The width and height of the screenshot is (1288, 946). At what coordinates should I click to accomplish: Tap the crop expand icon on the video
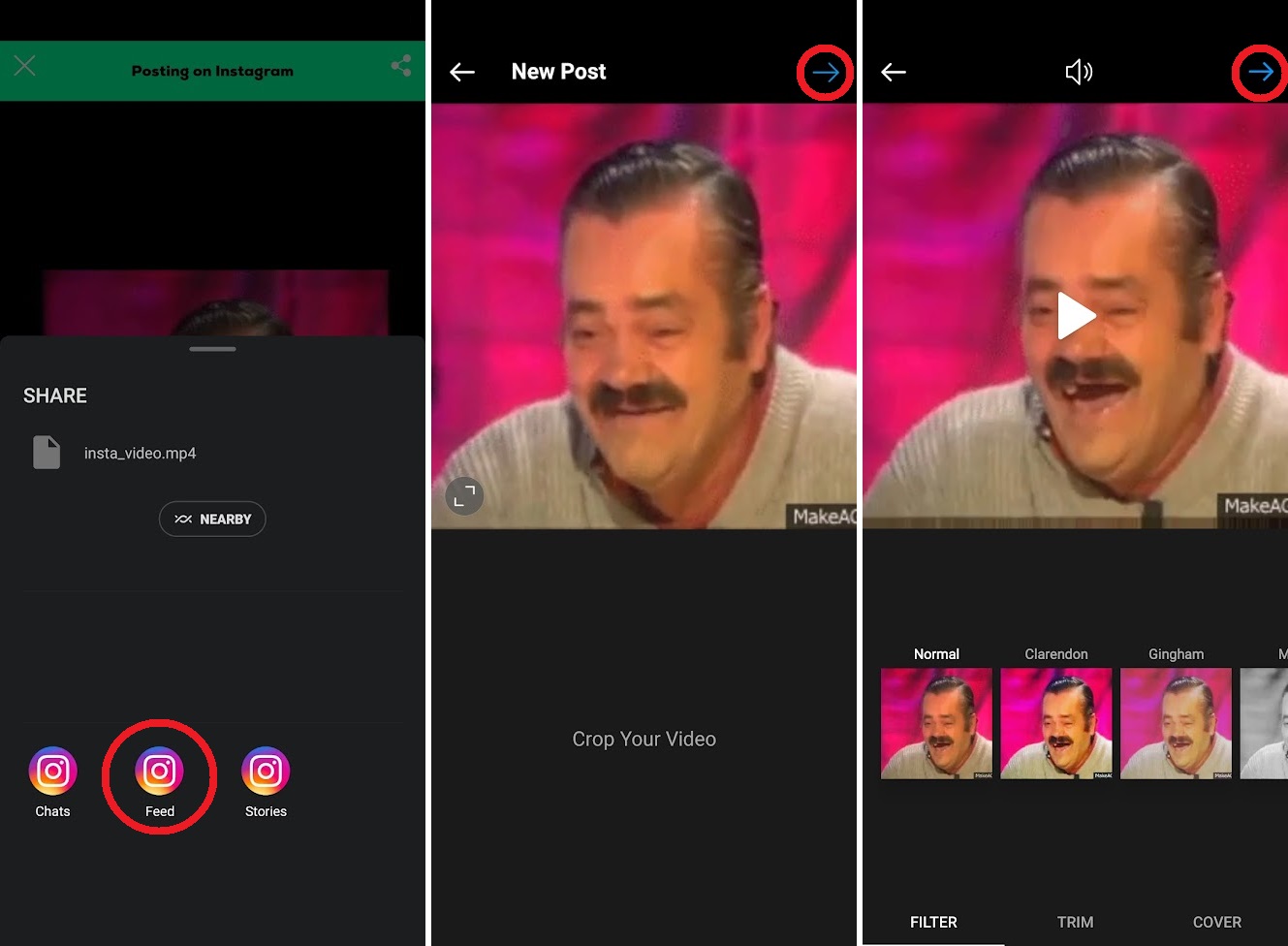click(x=464, y=495)
